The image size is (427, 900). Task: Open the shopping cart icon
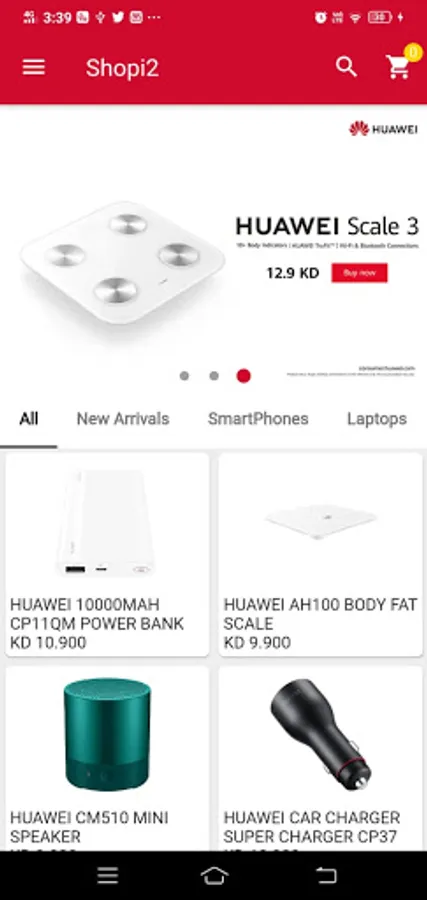point(398,68)
